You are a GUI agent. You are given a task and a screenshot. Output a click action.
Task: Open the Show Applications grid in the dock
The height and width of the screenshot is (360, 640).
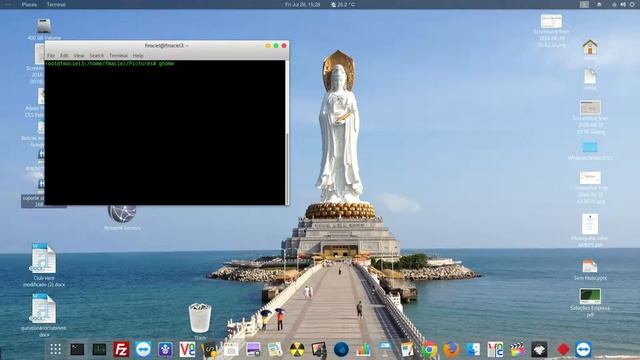coord(56,349)
